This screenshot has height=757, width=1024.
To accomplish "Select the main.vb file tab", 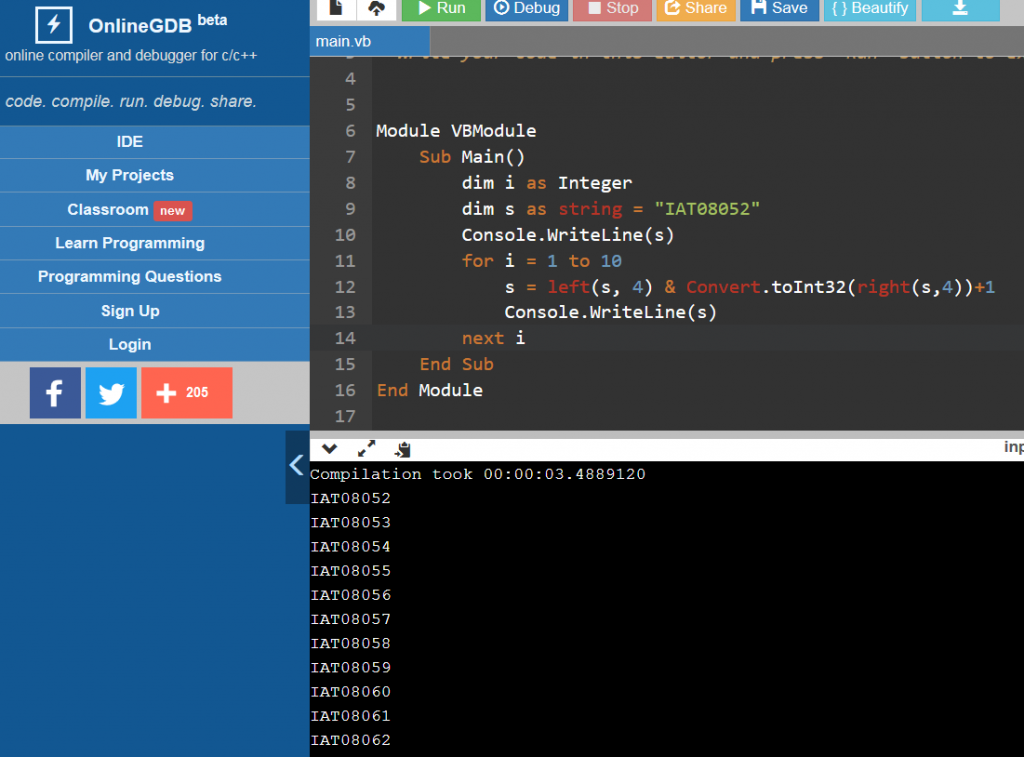I will (x=369, y=41).
